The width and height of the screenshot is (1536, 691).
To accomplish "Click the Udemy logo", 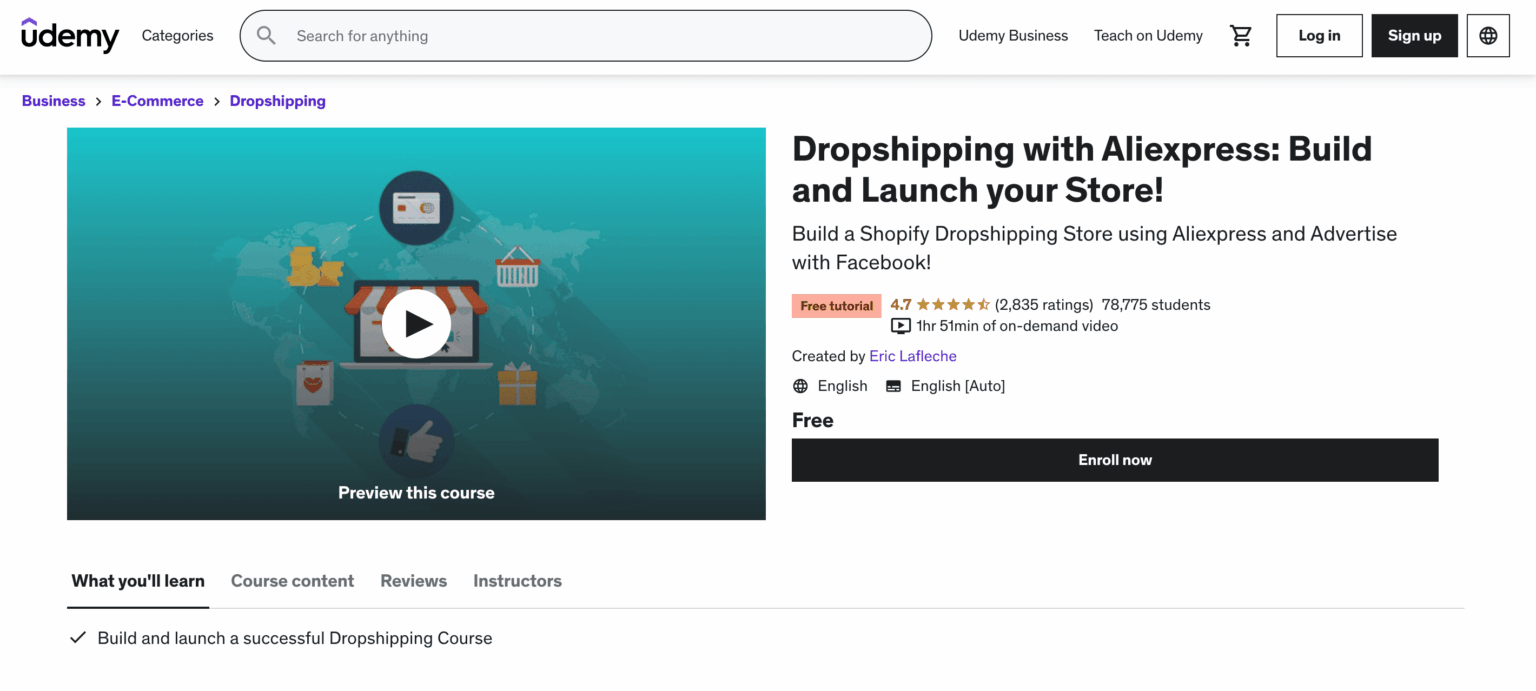I will coord(69,35).
